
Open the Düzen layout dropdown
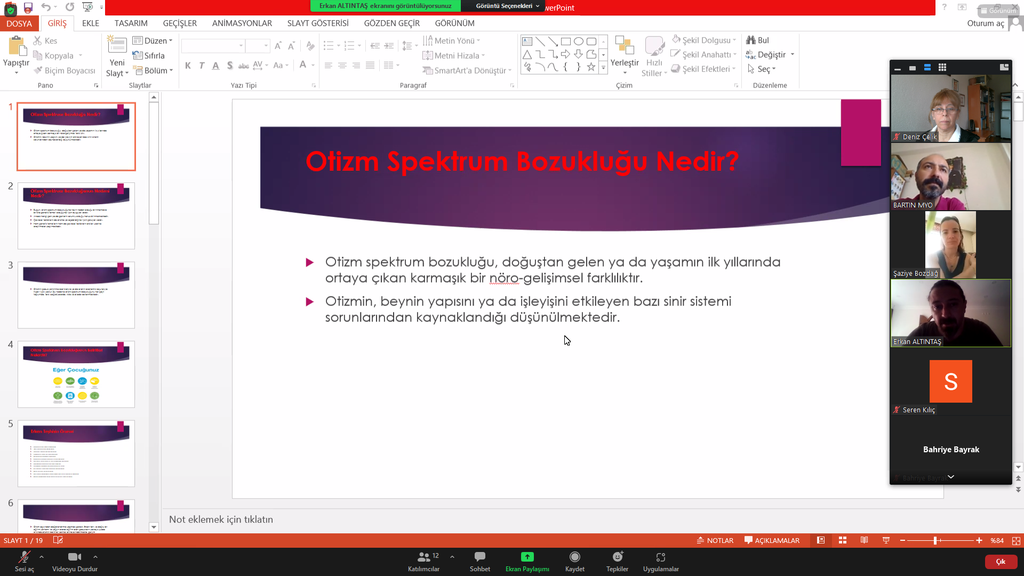pos(154,41)
